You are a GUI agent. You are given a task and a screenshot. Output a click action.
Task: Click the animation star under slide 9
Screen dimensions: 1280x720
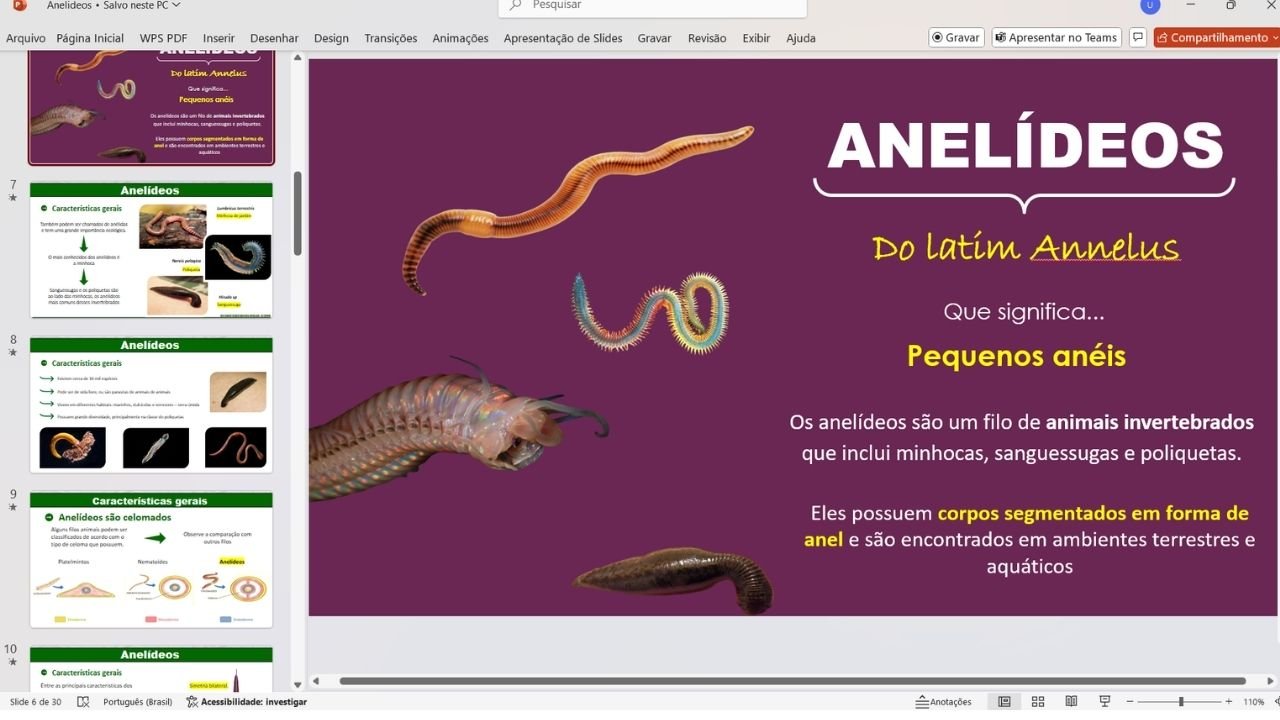pyautogui.click(x=13, y=508)
